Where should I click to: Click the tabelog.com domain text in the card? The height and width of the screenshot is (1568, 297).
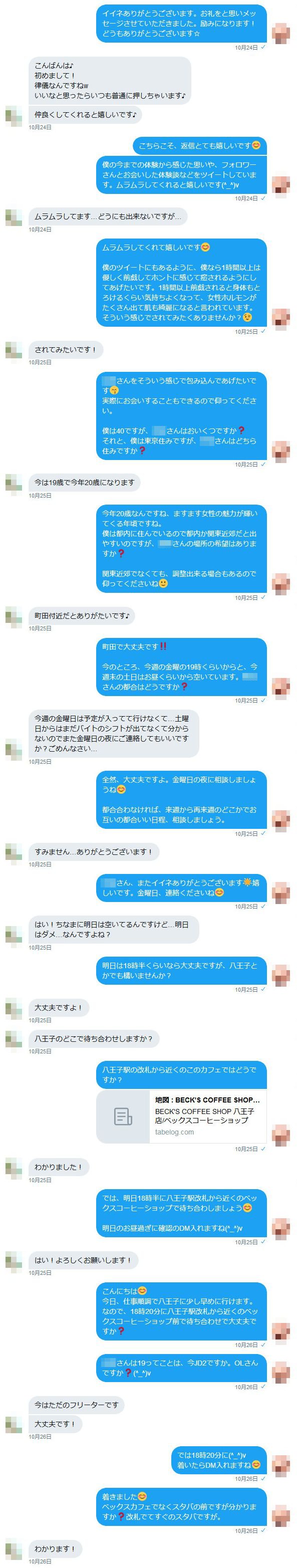[174, 1132]
